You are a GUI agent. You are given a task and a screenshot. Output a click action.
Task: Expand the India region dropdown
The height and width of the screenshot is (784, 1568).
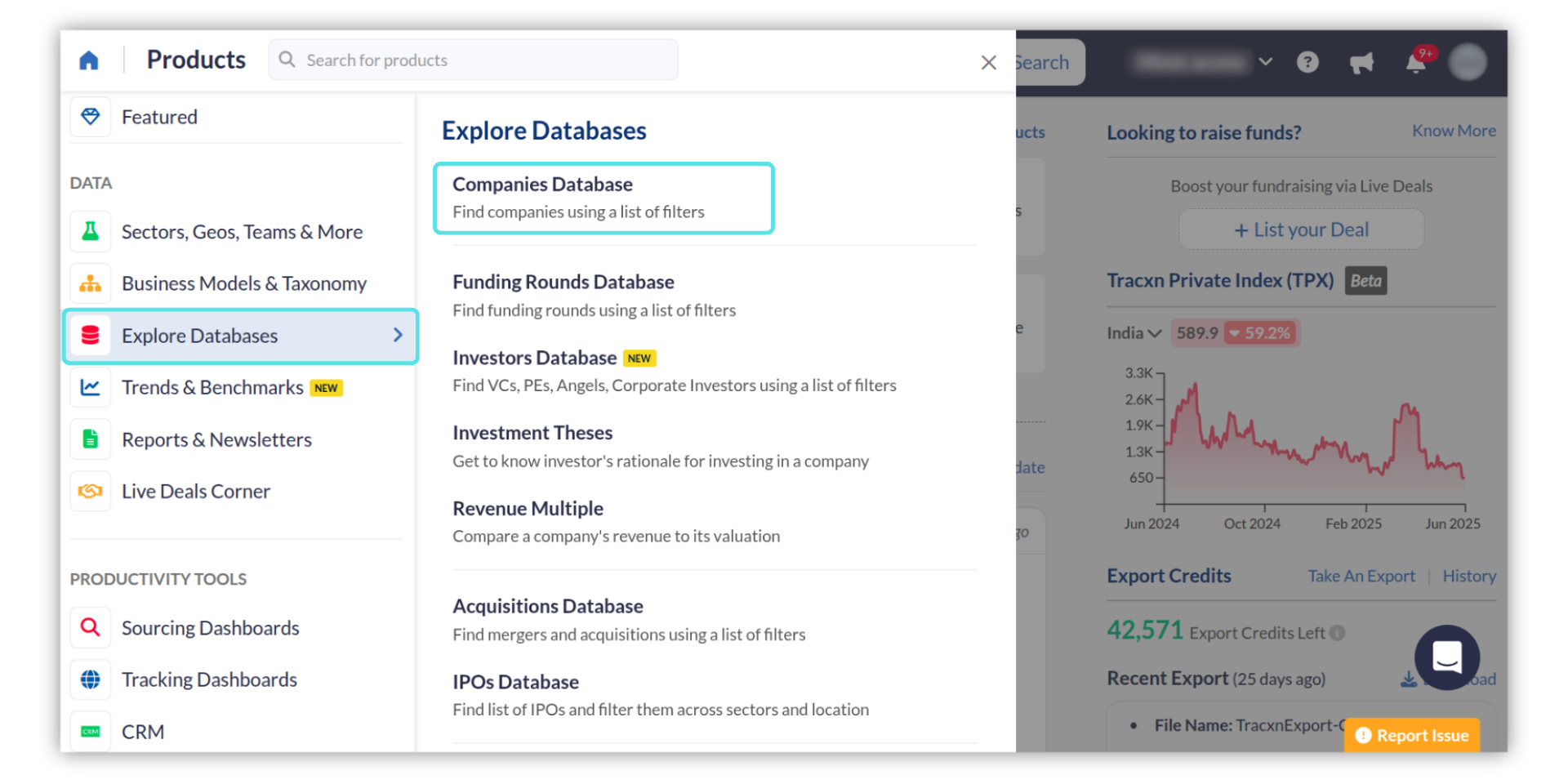pyautogui.click(x=1134, y=333)
